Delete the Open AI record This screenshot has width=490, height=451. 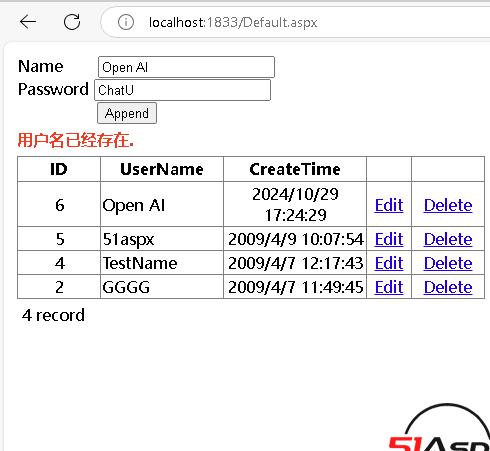point(448,205)
